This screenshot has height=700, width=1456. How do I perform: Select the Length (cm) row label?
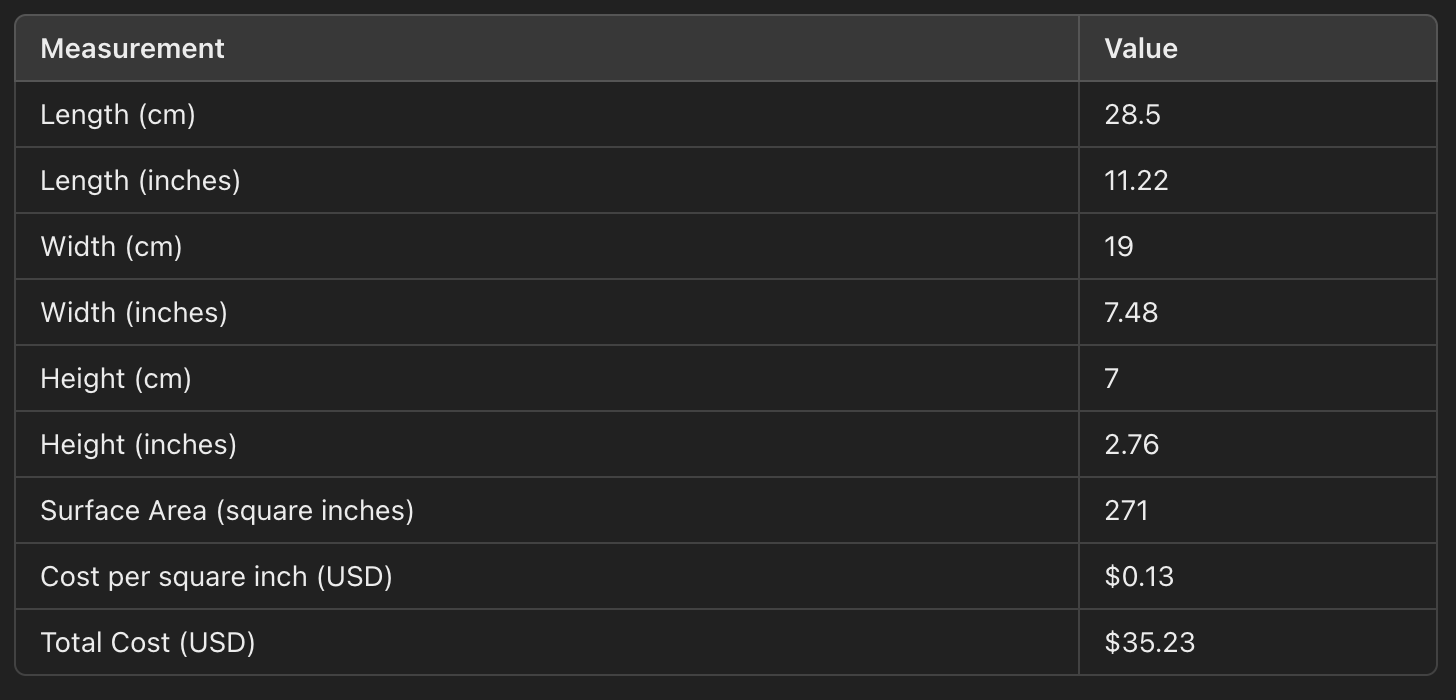(x=118, y=114)
